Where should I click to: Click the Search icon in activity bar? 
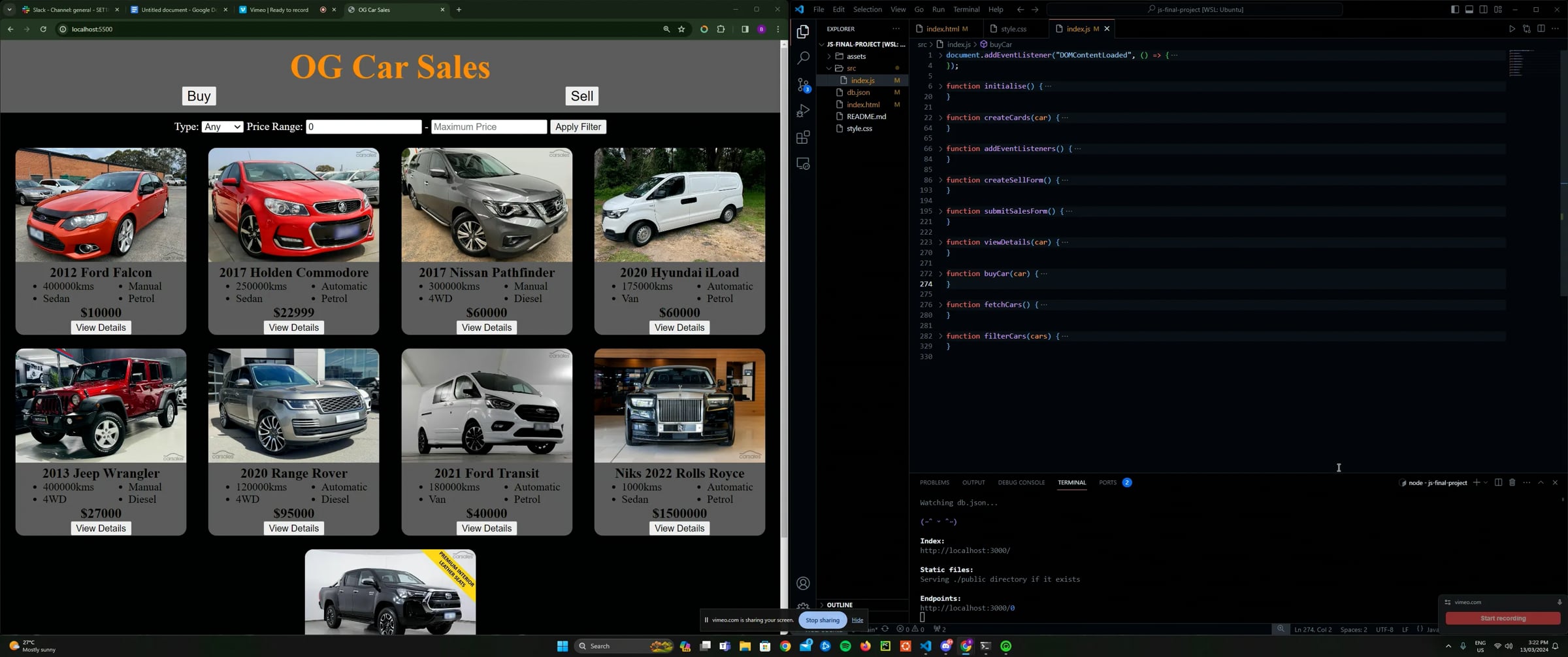(x=803, y=58)
